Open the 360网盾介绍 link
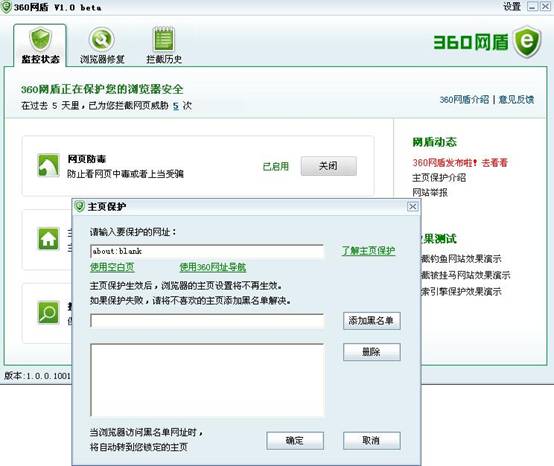 tap(464, 100)
